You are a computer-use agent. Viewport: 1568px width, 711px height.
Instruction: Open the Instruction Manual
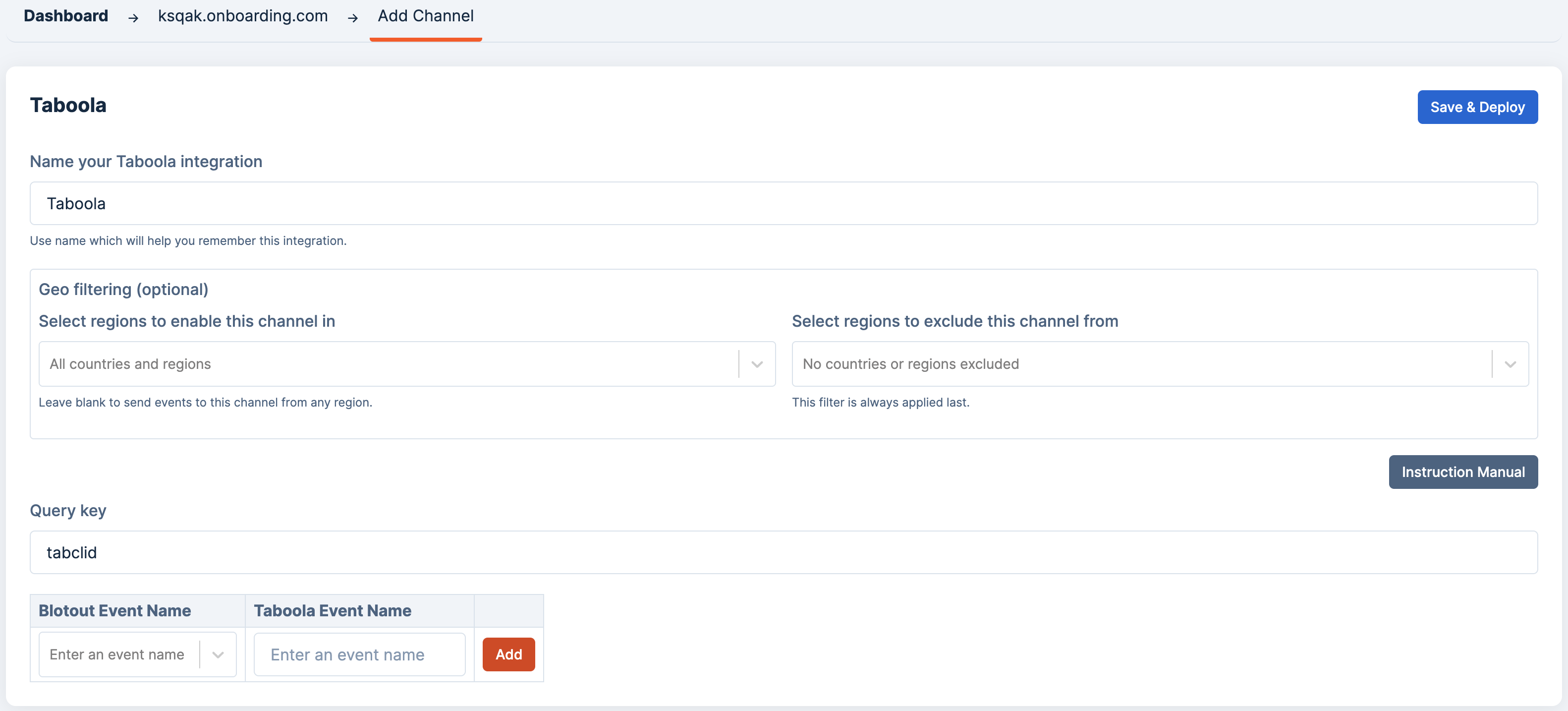[1462, 472]
